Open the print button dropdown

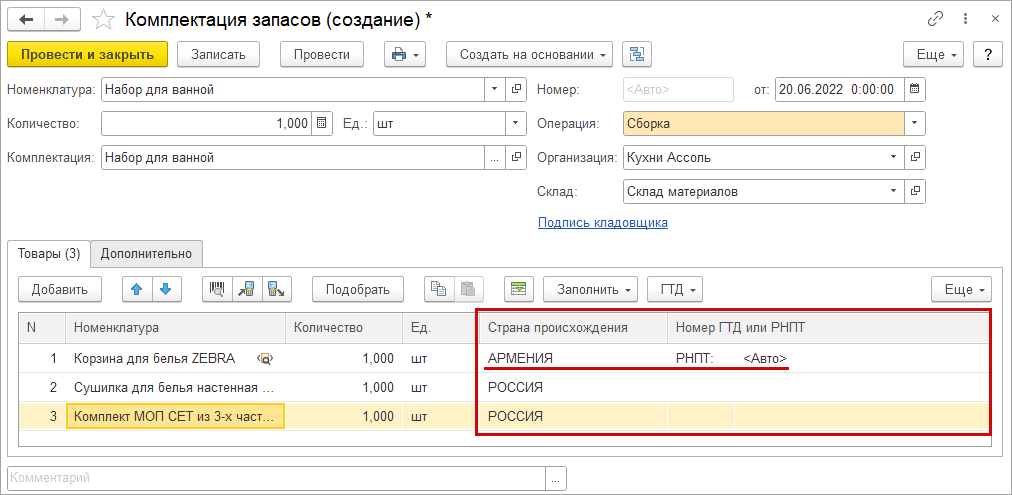click(405, 53)
